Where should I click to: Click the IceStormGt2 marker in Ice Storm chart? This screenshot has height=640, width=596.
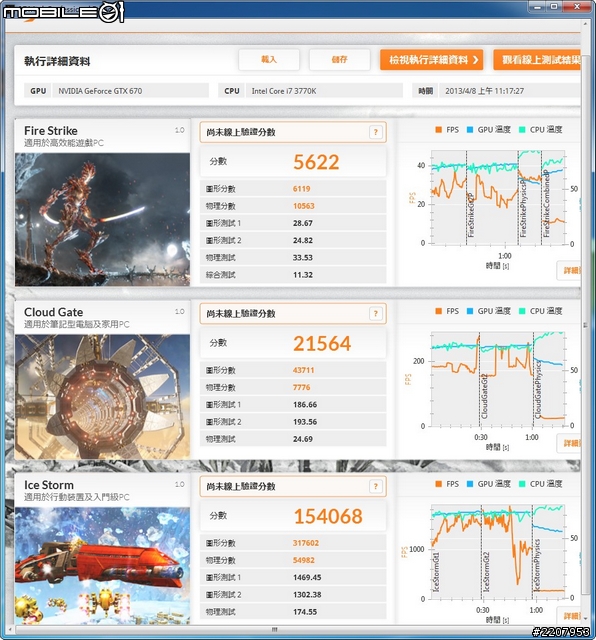coord(486,571)
